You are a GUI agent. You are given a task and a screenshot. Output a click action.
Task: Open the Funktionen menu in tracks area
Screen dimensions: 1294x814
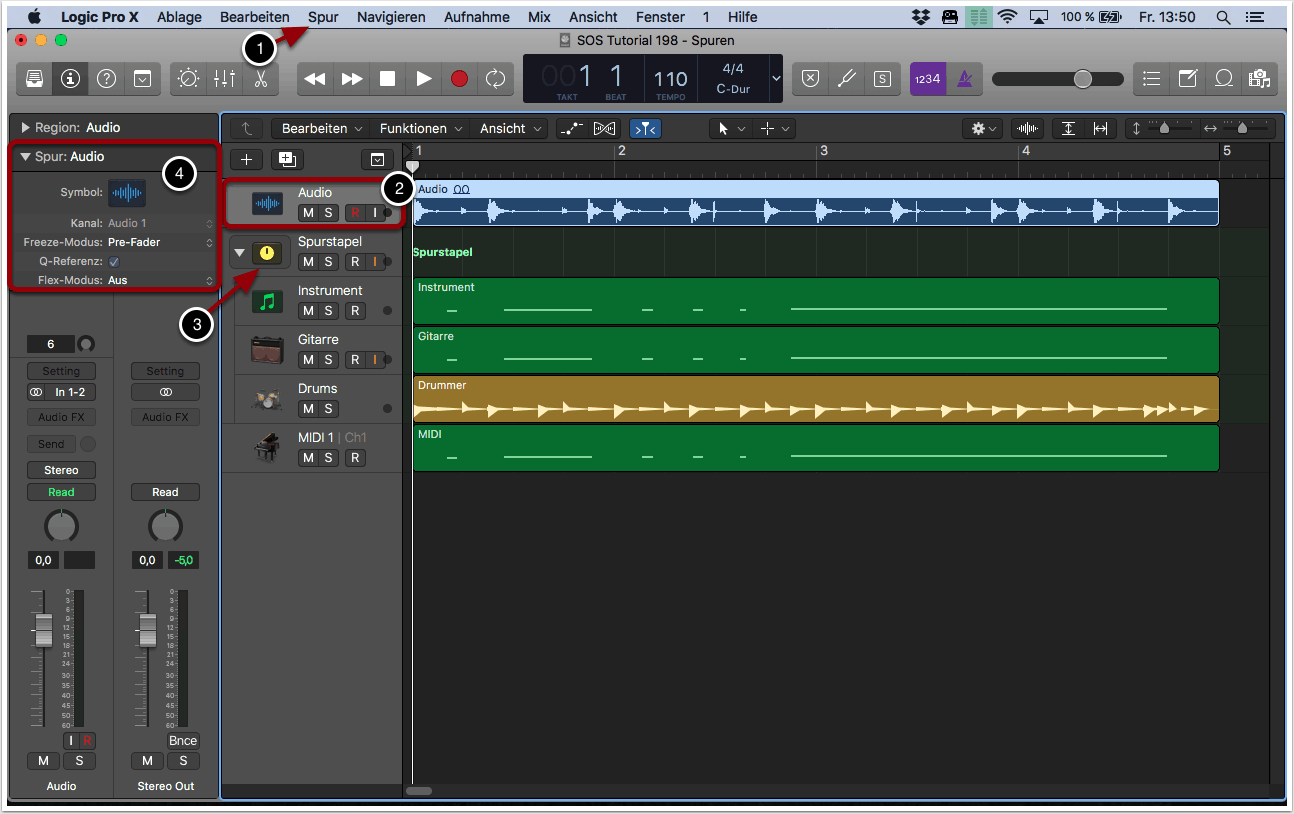(x=419, y=128)
